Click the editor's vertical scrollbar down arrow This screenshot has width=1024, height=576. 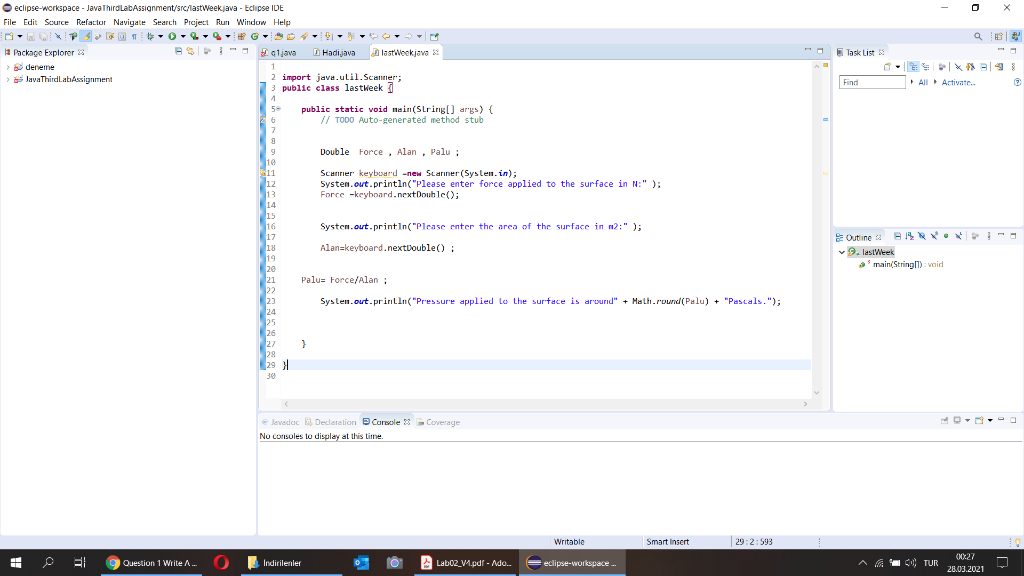point(816,392)
